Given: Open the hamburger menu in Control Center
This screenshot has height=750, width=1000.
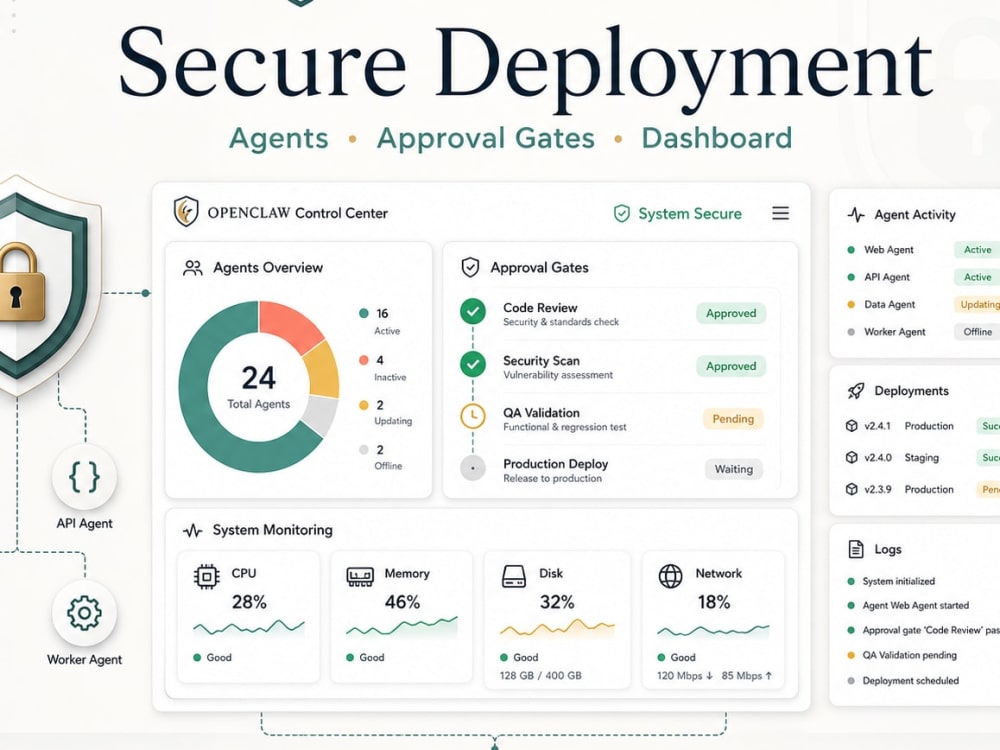Looking at the screenshot, I should coord(781,213).
